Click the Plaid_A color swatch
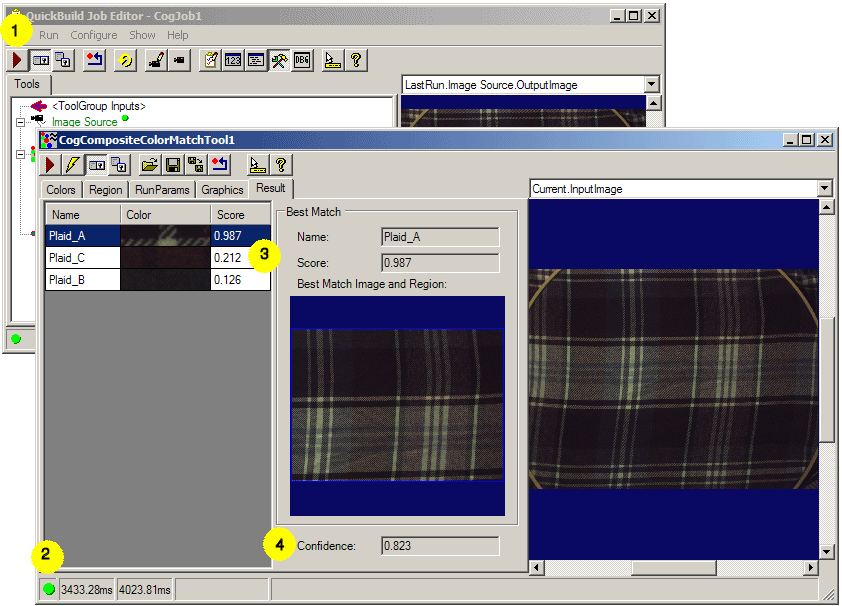The width and height of the screenshot is (842, 606). [165, 235]
